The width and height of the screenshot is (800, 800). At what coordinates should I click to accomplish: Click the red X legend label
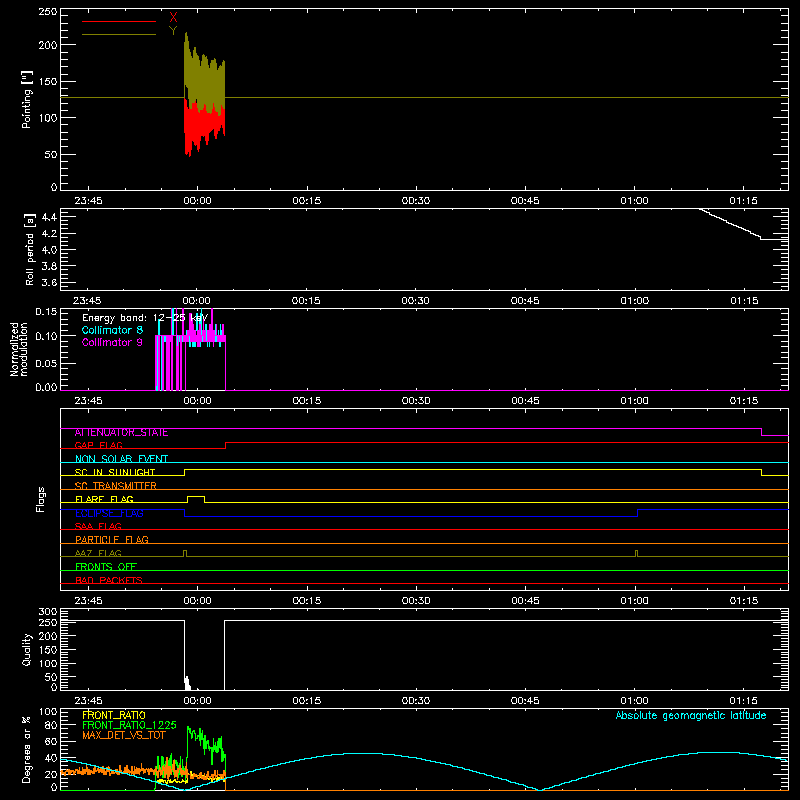click(173, 17)
